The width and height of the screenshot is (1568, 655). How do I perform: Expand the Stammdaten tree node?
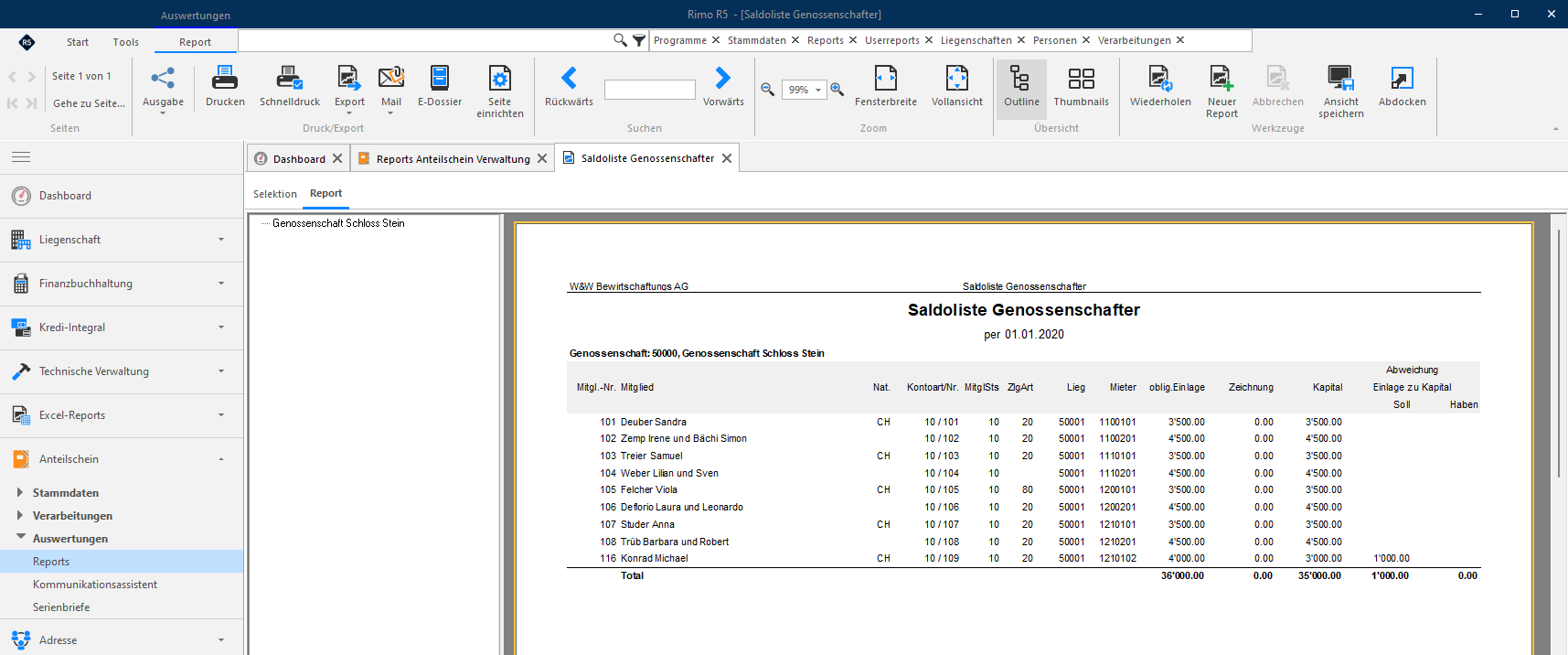(20, 492)
